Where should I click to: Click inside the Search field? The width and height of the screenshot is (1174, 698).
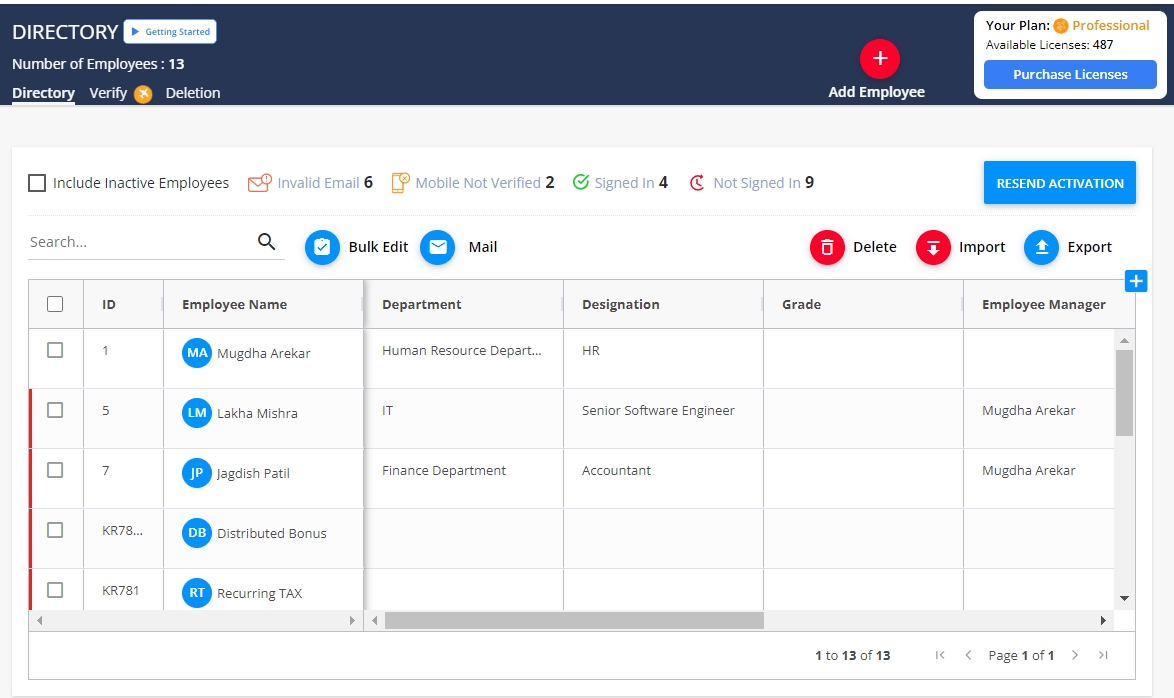click(130, 241)
